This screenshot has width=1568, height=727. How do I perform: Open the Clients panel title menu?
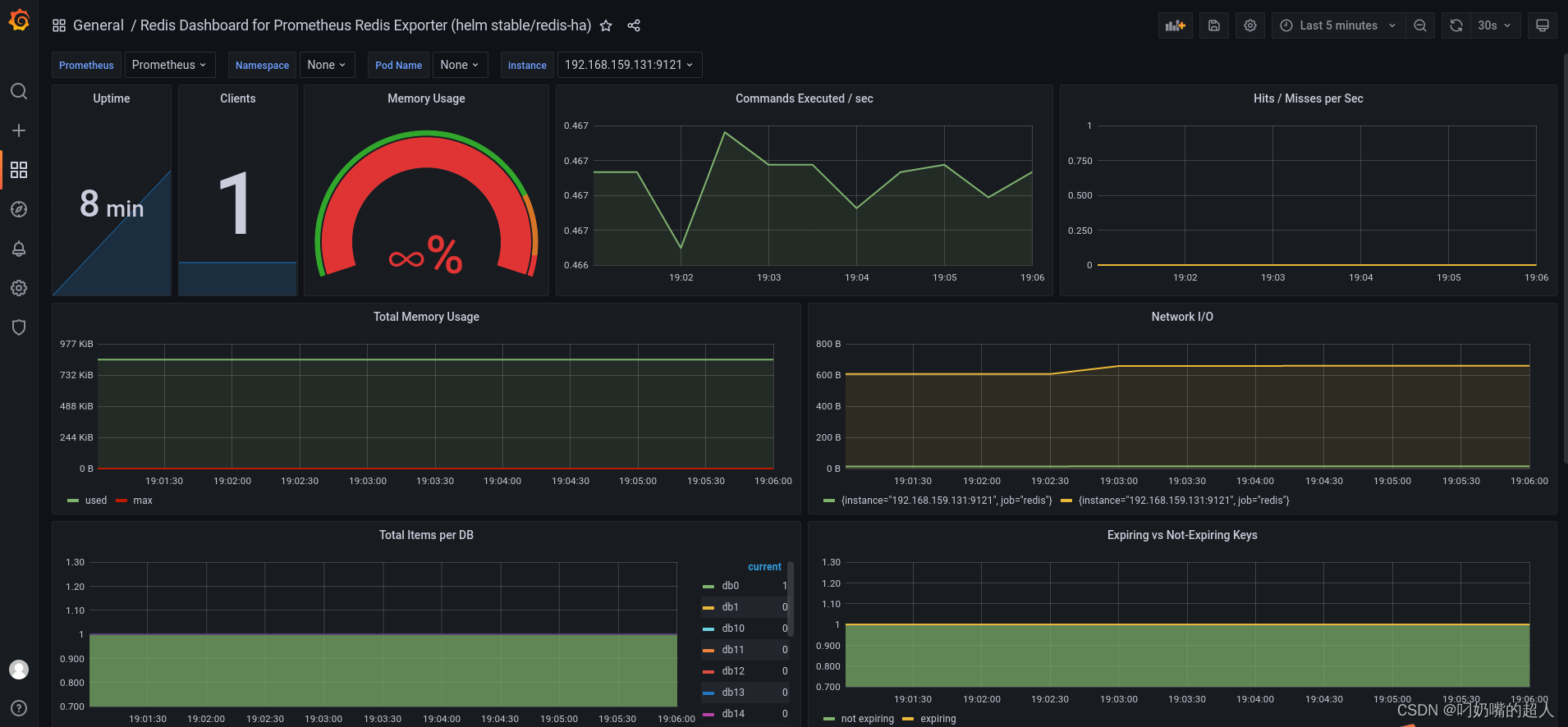point(238,98)
